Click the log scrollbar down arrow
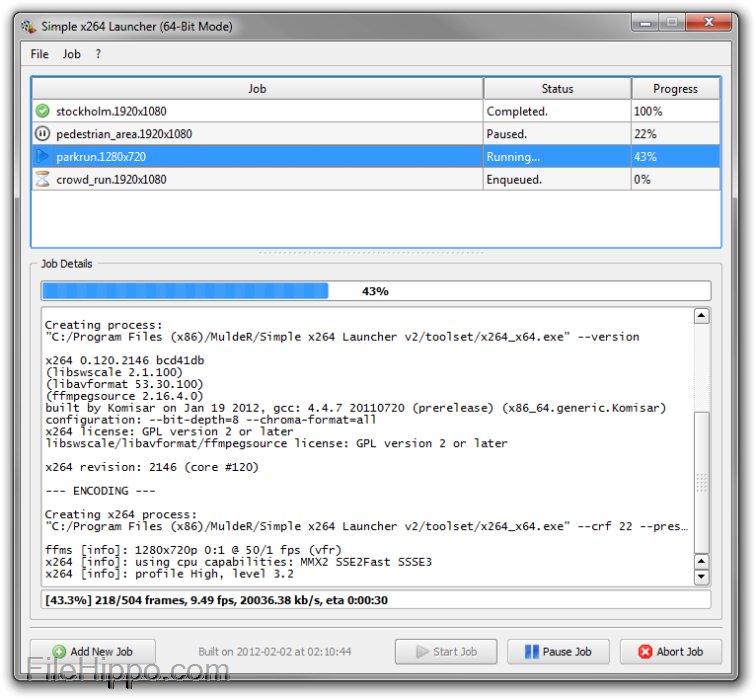The width and height of the screenshot is (756, 700). 701,577
